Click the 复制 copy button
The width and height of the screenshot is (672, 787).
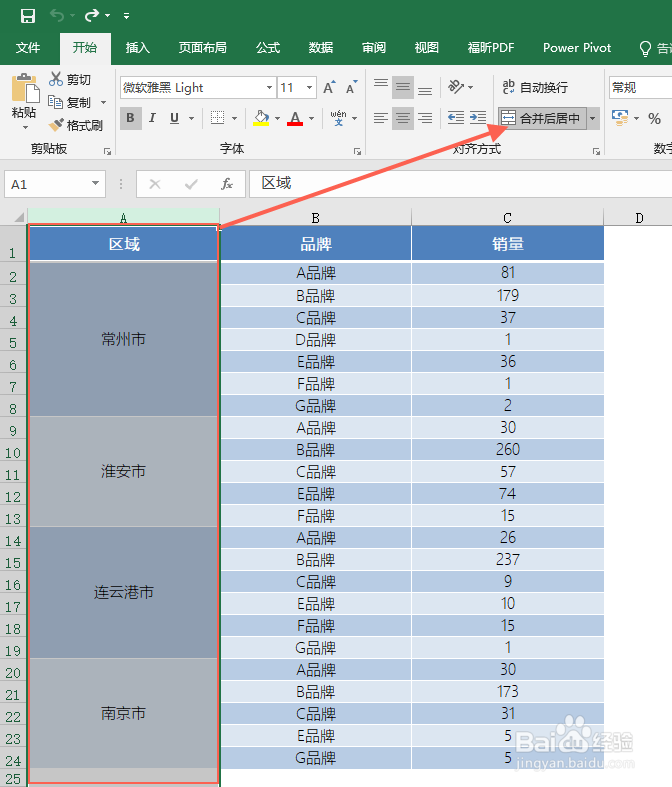70,102
